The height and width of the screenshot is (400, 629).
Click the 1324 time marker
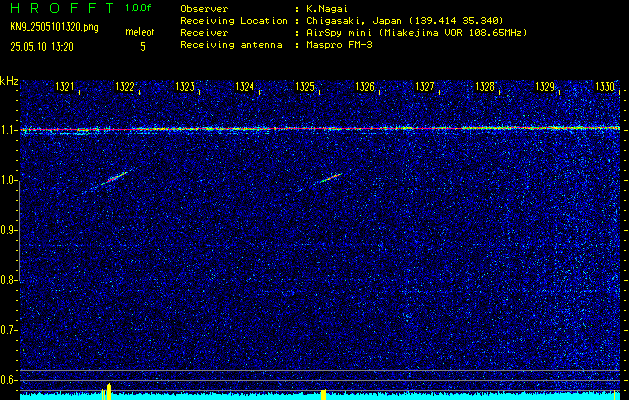coord(244,87)
